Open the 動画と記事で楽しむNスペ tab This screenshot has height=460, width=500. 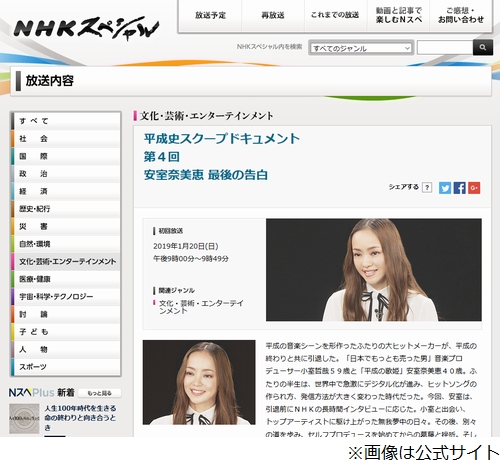[398, 15]
